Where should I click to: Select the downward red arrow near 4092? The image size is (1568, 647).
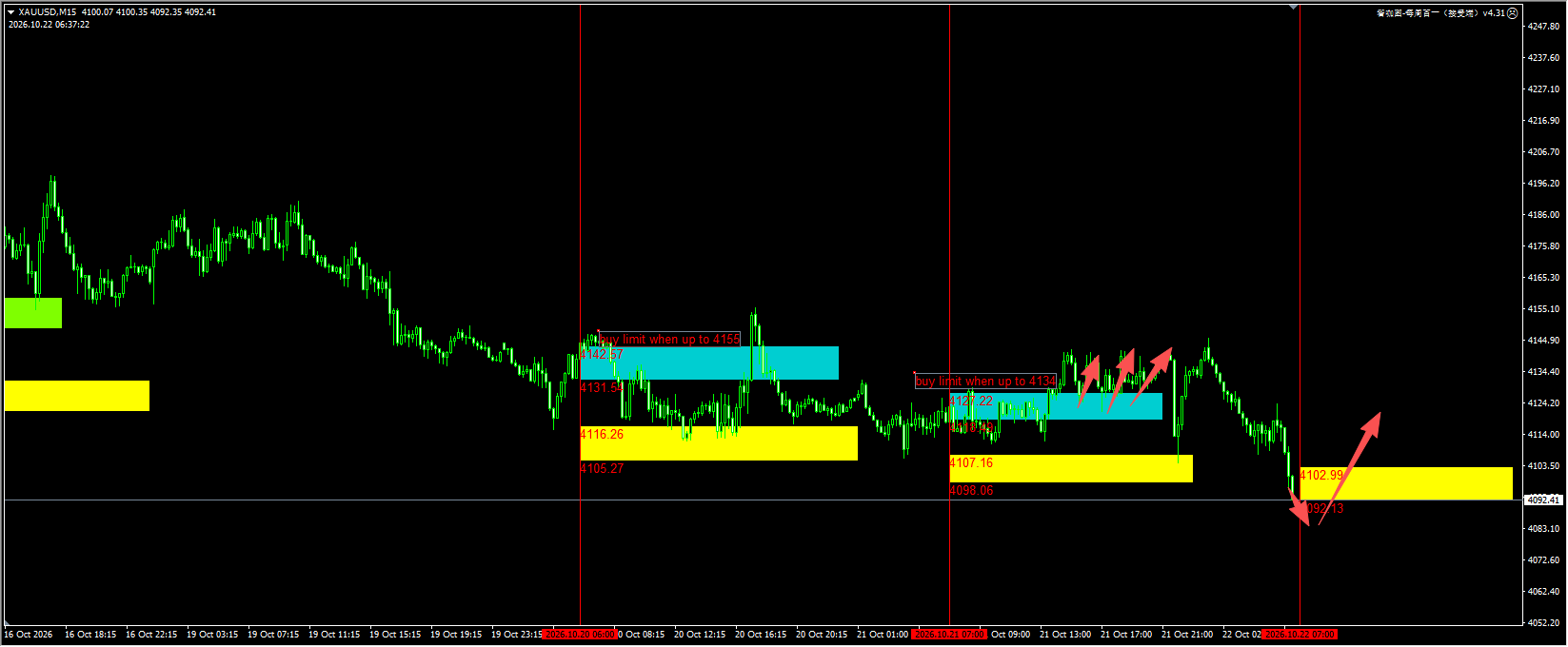click(1299, 506)
